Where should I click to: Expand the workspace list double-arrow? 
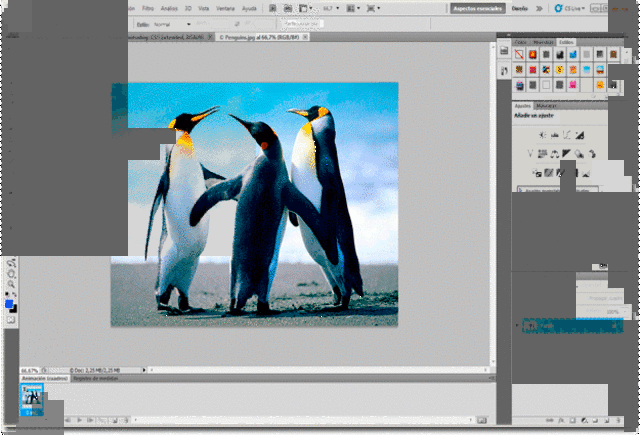(x=539, y=8)
